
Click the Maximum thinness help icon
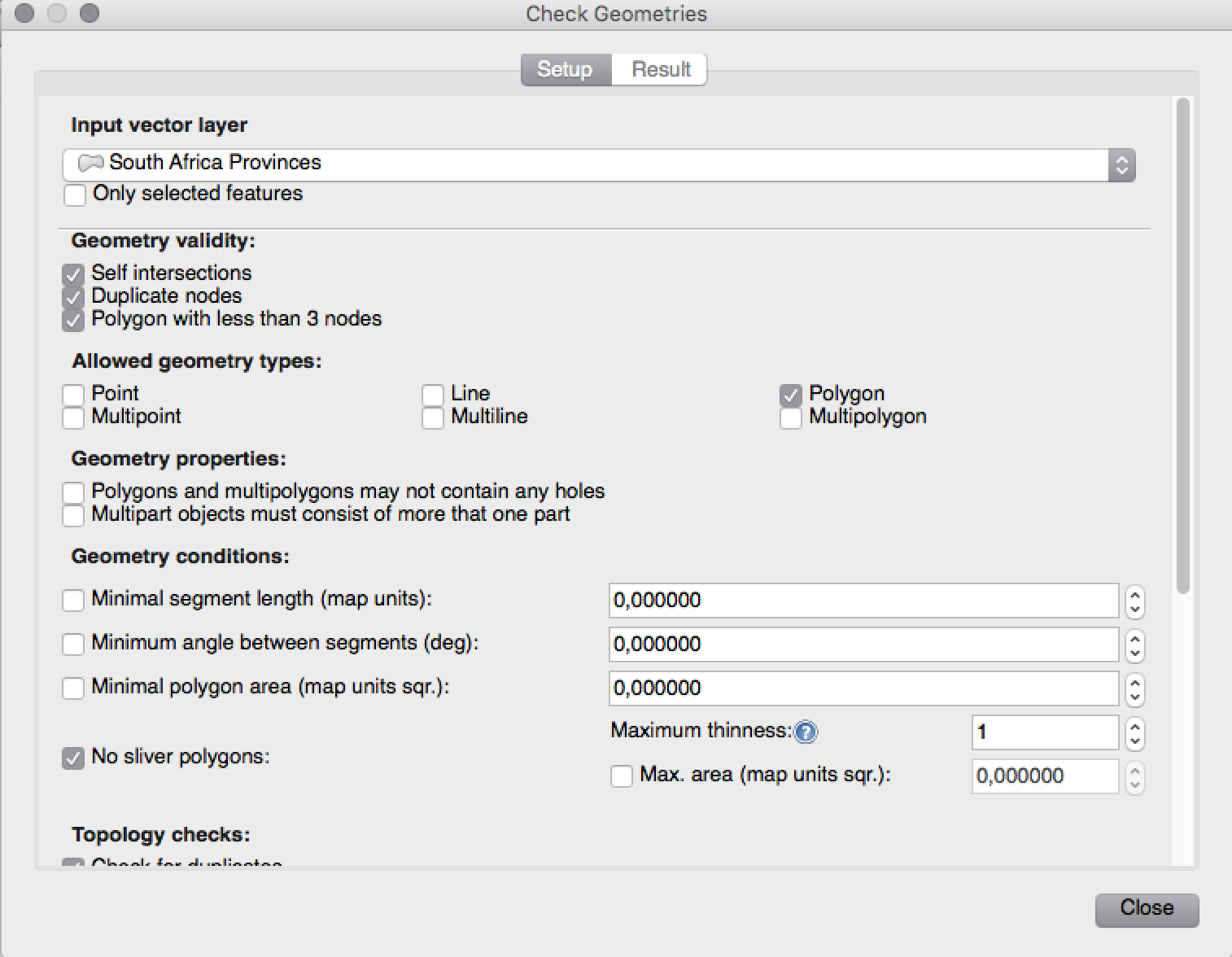tap(806, 732)
